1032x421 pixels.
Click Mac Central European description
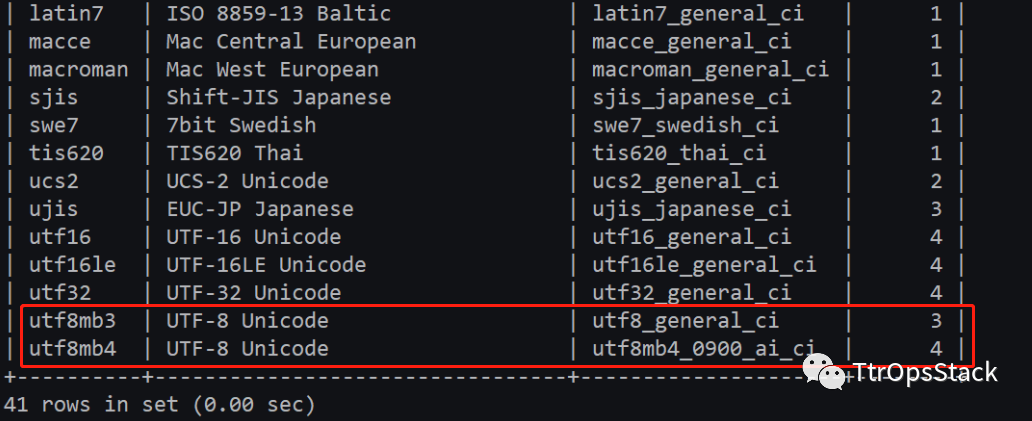[291, 42]
